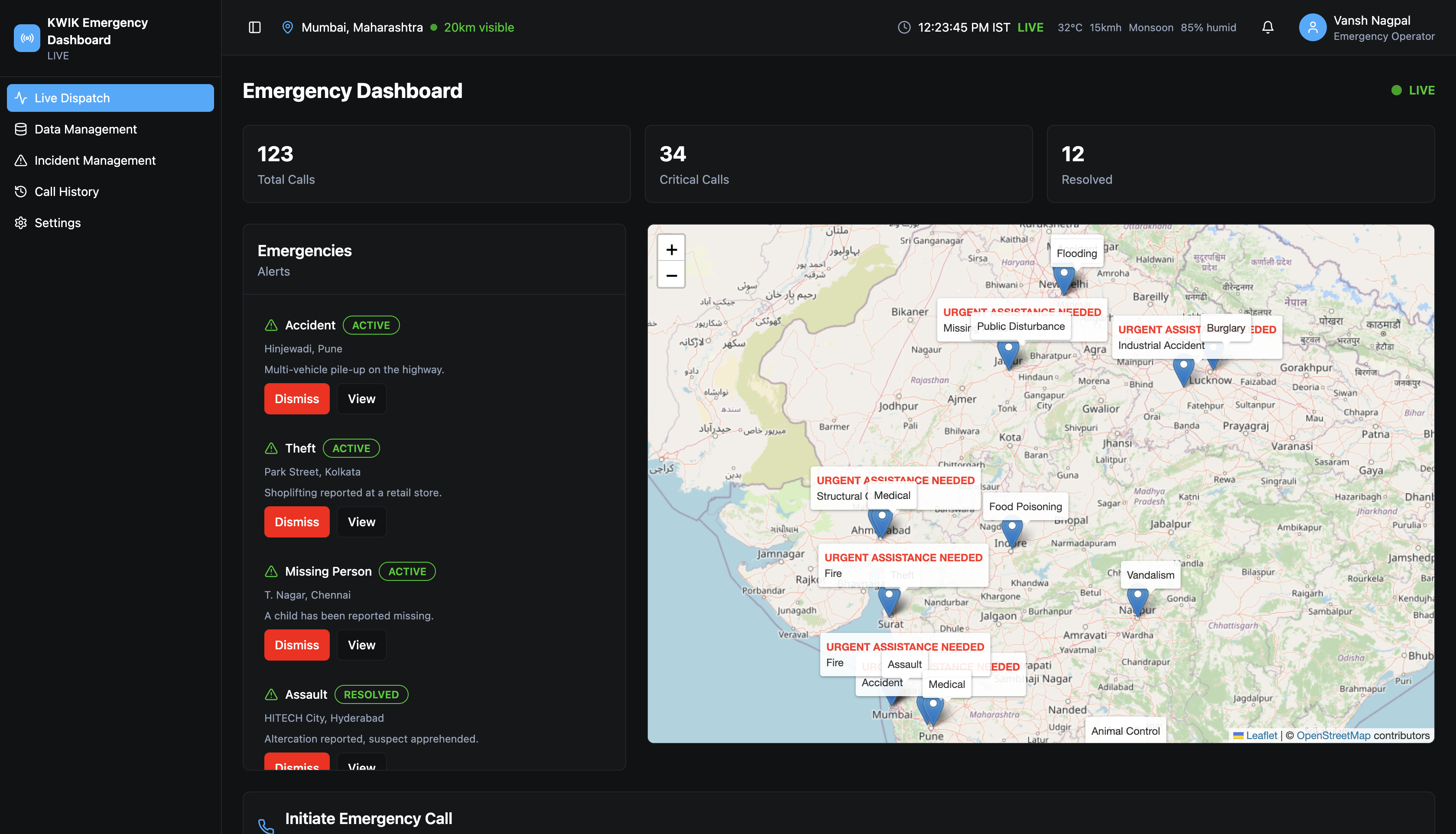Dismiss the Accident alert
Viewport: 1456px width, 834px height.
(x=296, y=399)
